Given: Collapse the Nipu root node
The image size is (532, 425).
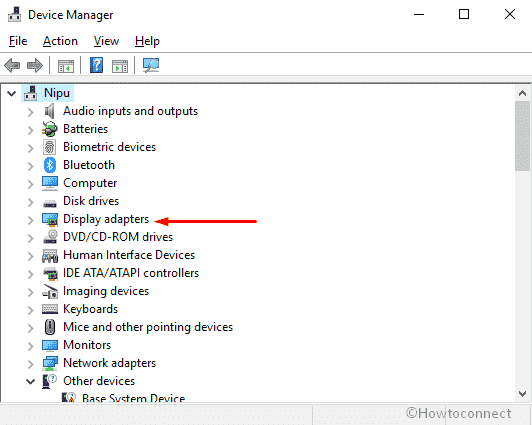Looking at the screenshot, I should click(12, 93).
